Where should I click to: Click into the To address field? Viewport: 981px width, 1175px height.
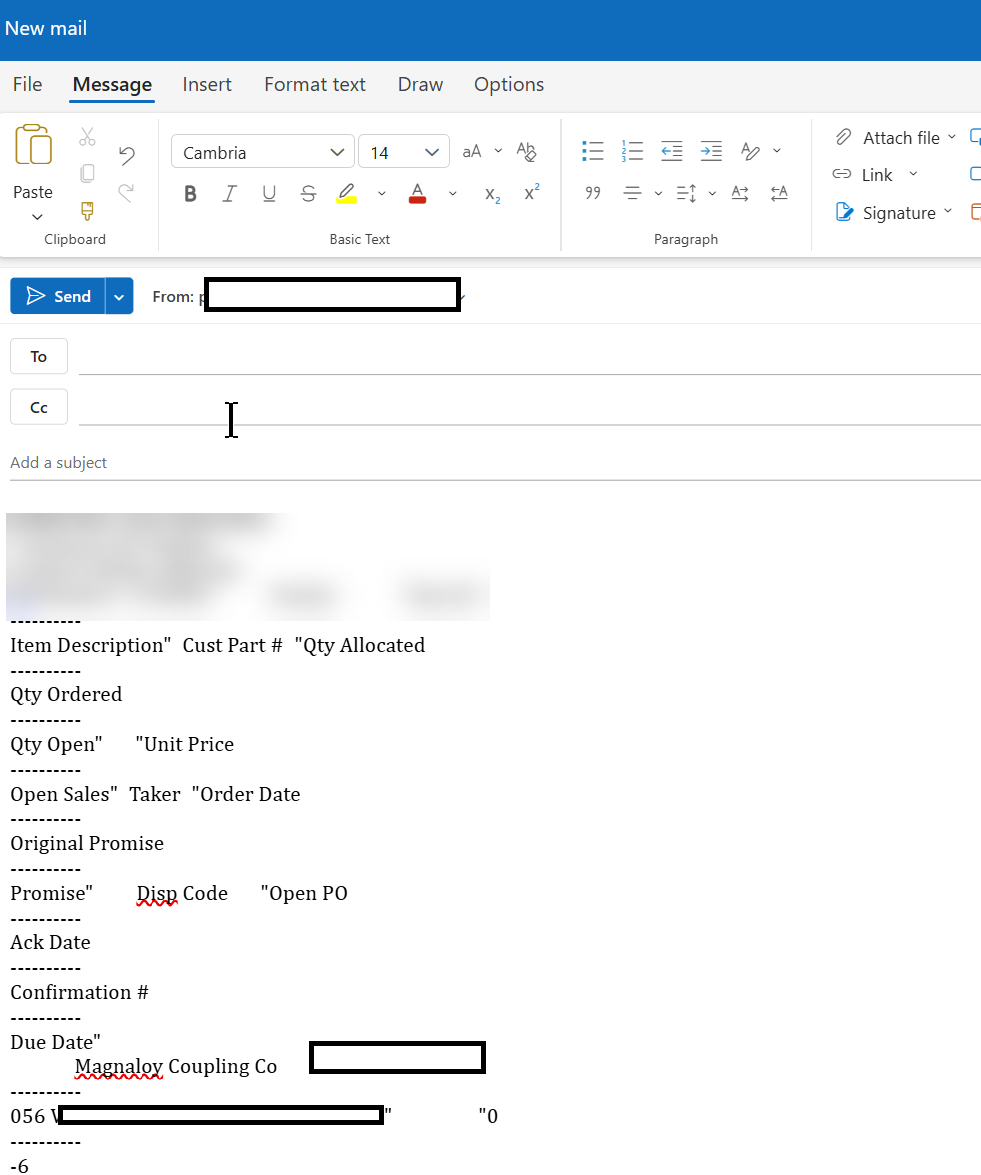pos(529,357)
